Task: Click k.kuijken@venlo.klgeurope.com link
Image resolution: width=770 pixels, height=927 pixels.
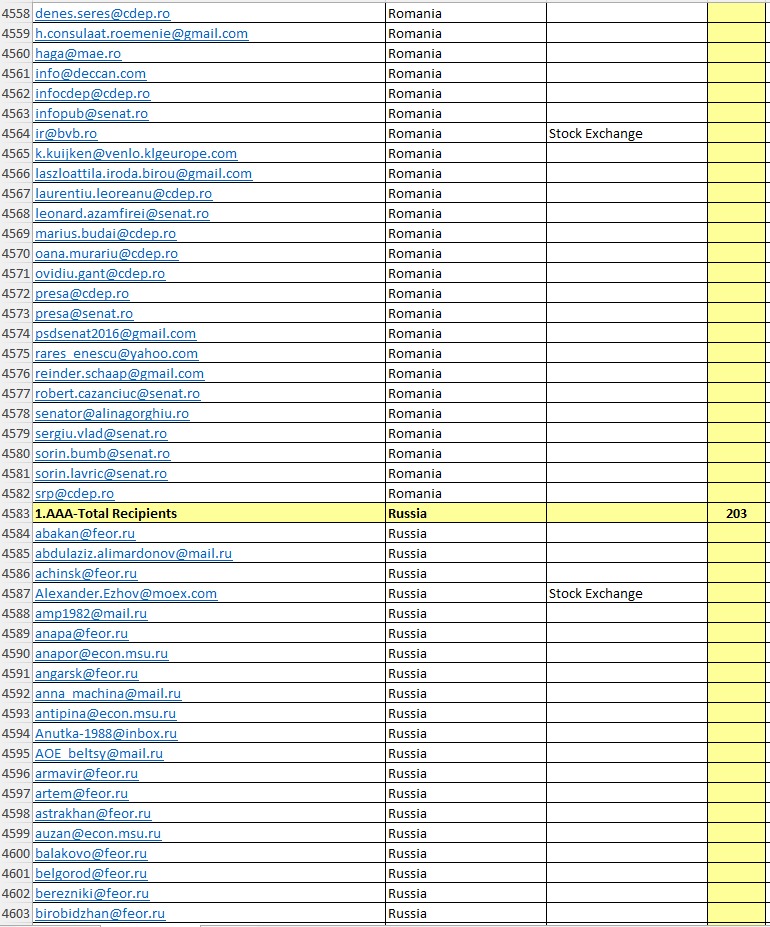Action: 136,154
